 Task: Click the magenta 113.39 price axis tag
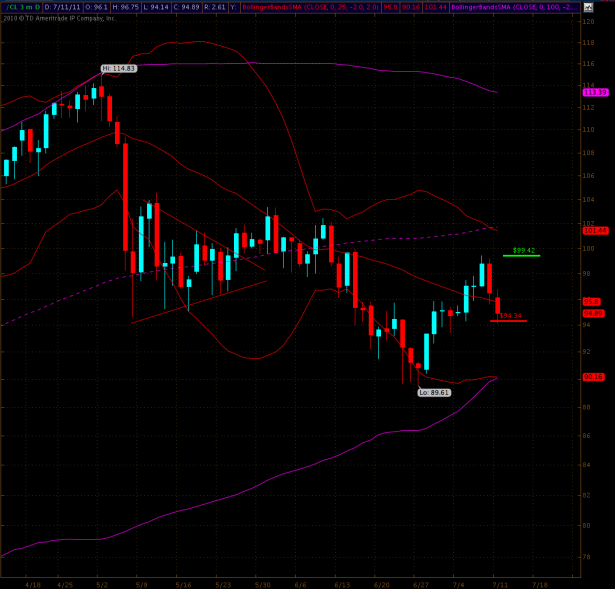tap(595, 92)
